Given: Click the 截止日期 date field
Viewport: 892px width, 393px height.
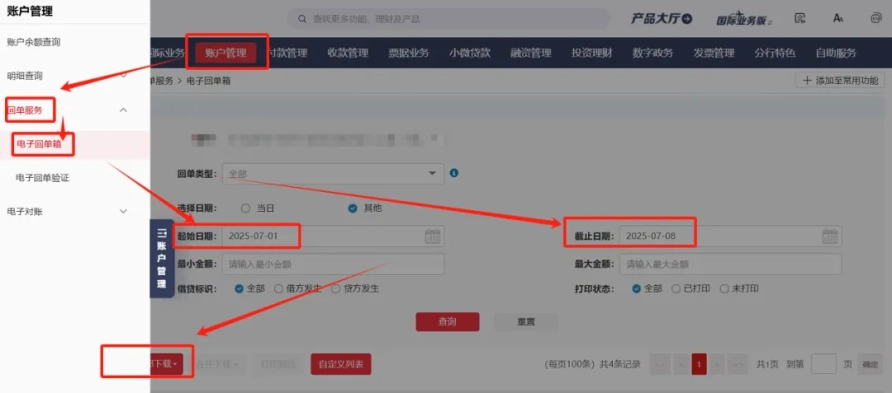Looking at the screenshot, I should pyautogui.click(x=730, y=236).
